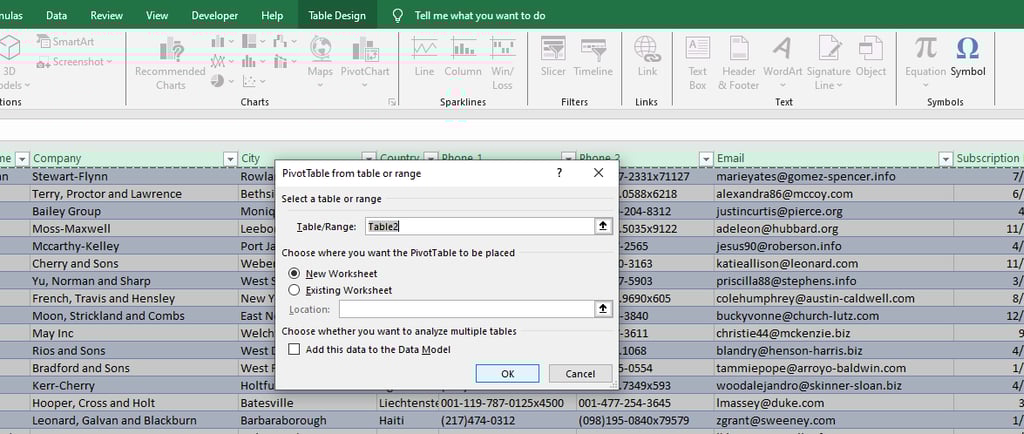1024x434 pixels.
Task: Cancel the PivotTable dialog
Action: [580, 373]
